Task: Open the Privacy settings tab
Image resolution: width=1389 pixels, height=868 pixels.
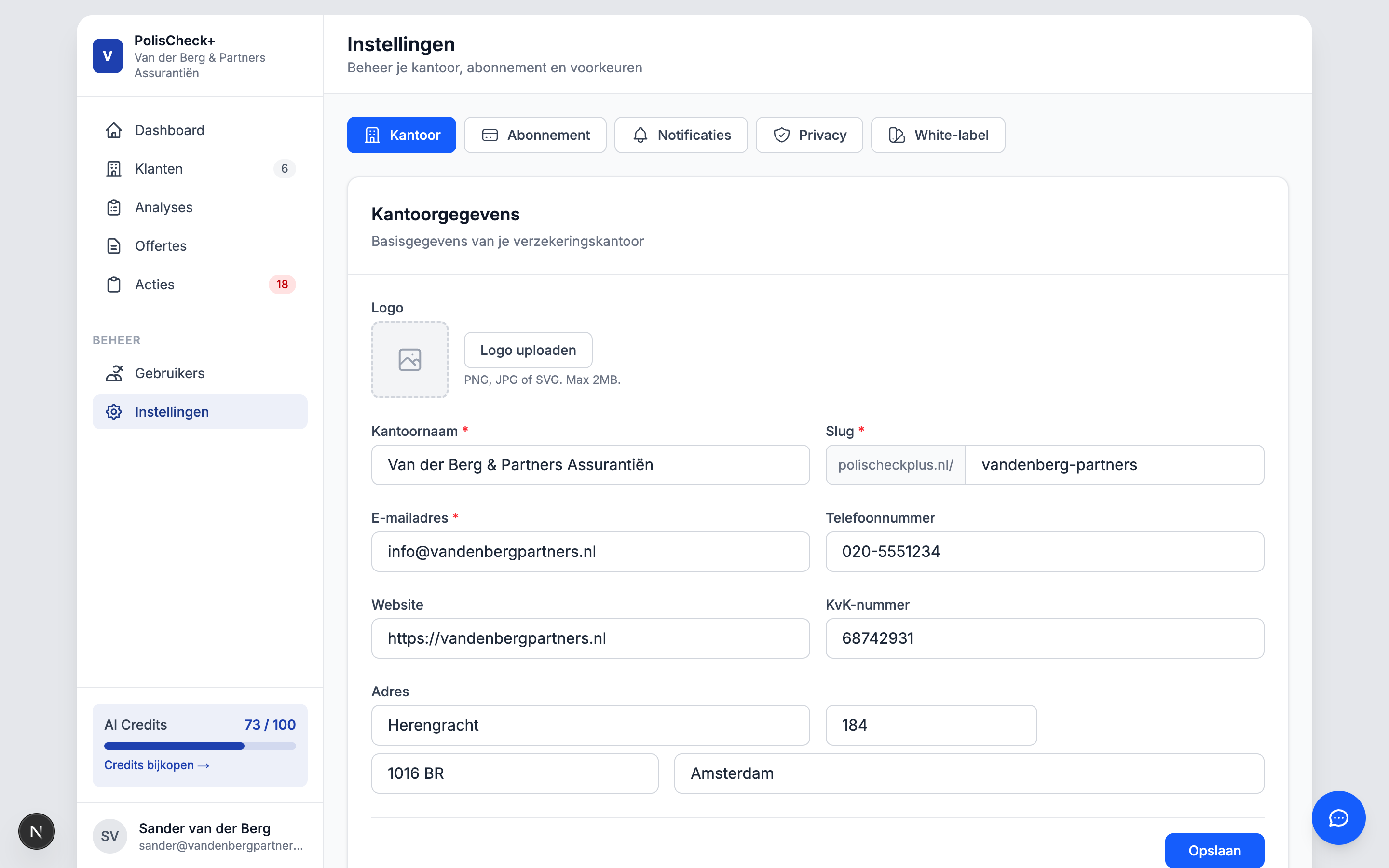Action: [x=809, y=135]
